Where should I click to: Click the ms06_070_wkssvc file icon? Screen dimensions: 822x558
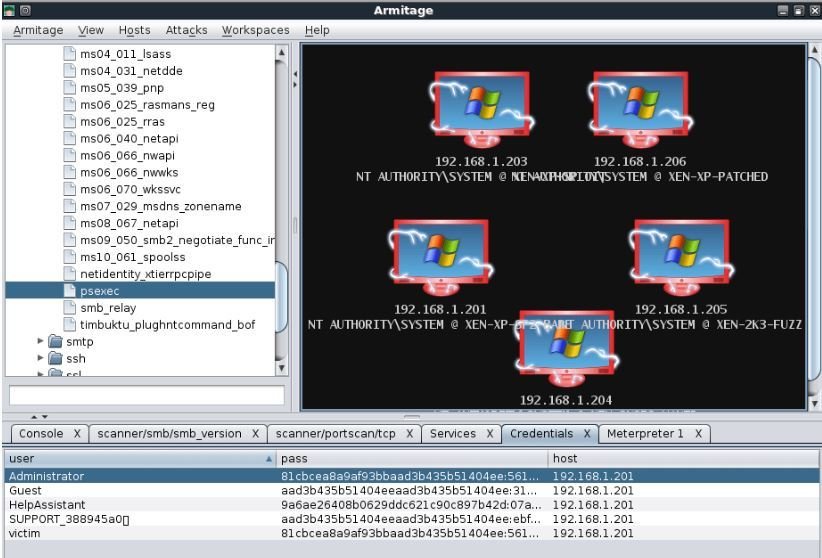69,189
